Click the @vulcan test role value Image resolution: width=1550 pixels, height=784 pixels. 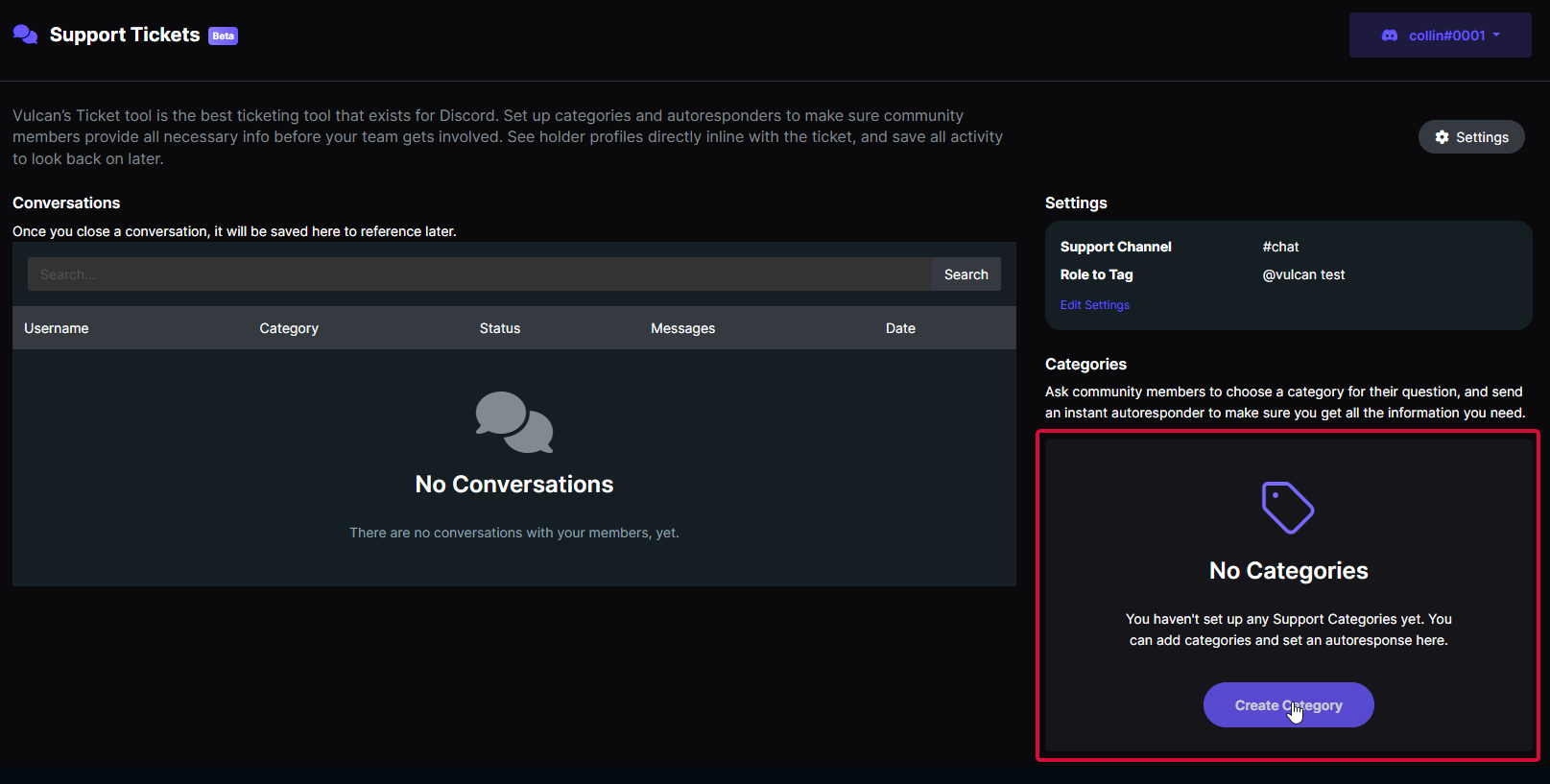tap(1303, 274)
